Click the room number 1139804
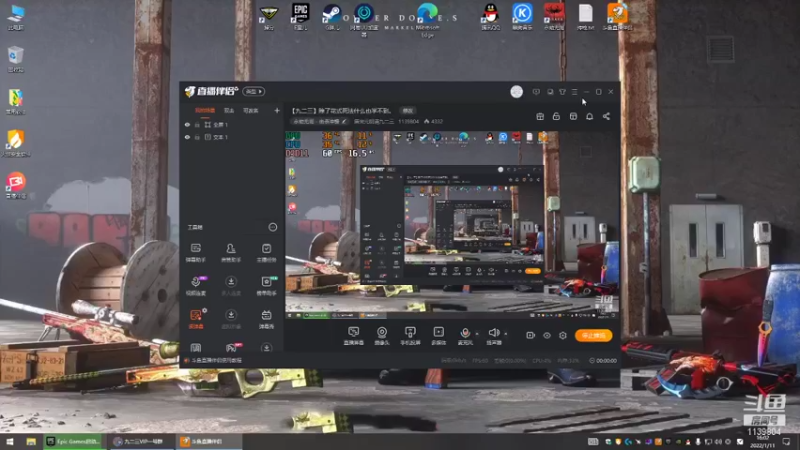Screen dimensions: 800x450 [408, 121]
